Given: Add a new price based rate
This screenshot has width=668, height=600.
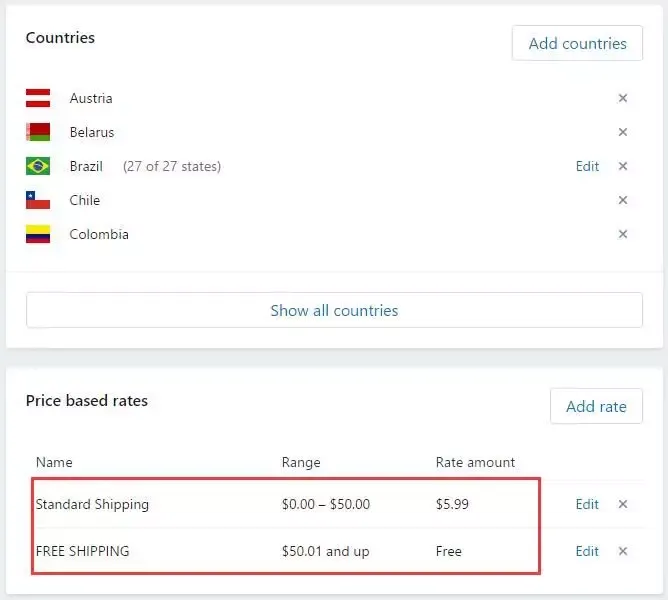Looking at the screenshot, I should tap(596, 406).
